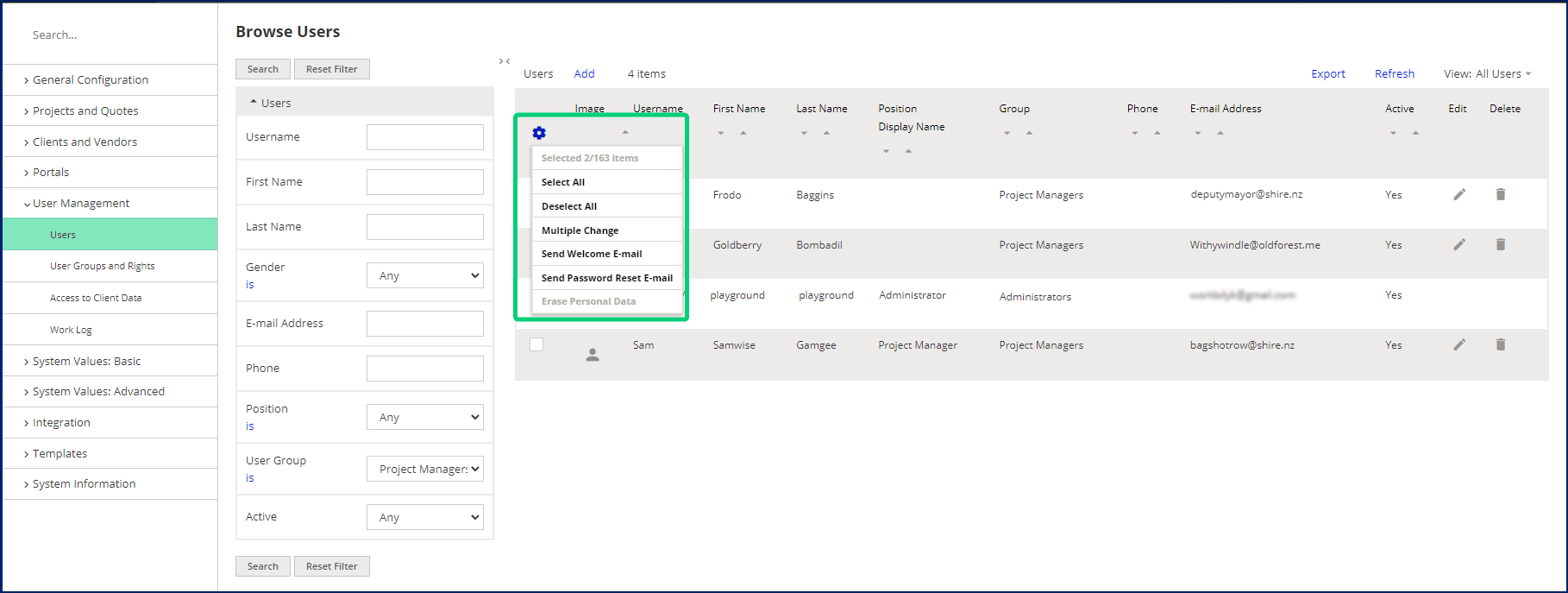Viewport: 1568px width, 593px height.
Task: Tick the checkbox for user Sam
Action: (536, 344)
